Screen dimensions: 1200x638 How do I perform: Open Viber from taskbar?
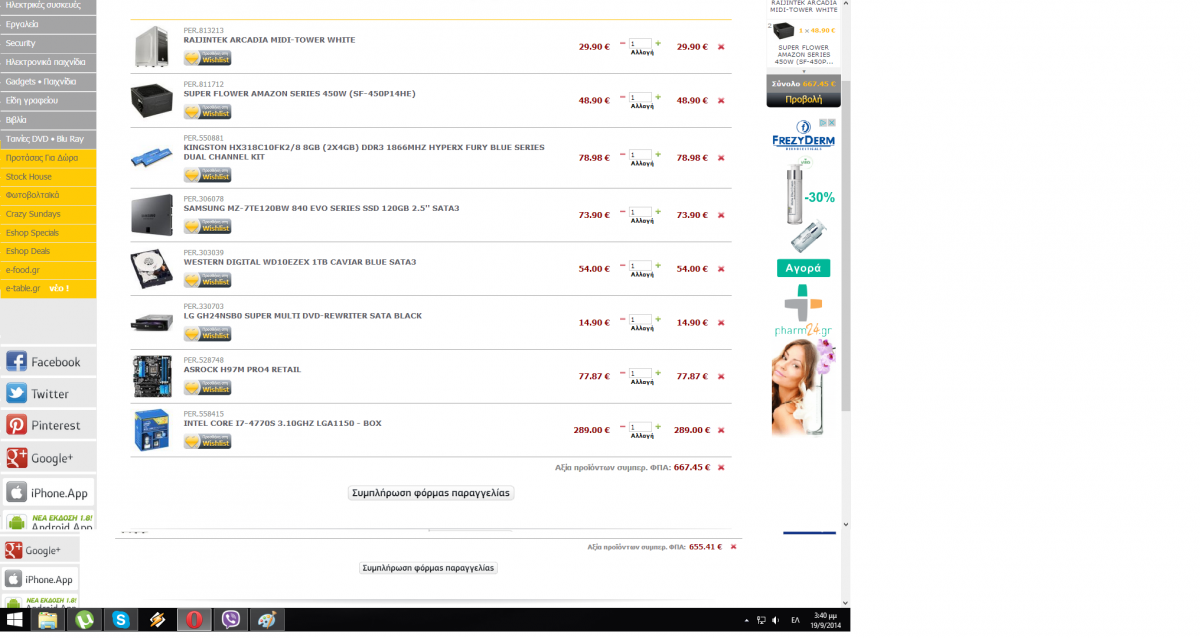coord(232,620)
